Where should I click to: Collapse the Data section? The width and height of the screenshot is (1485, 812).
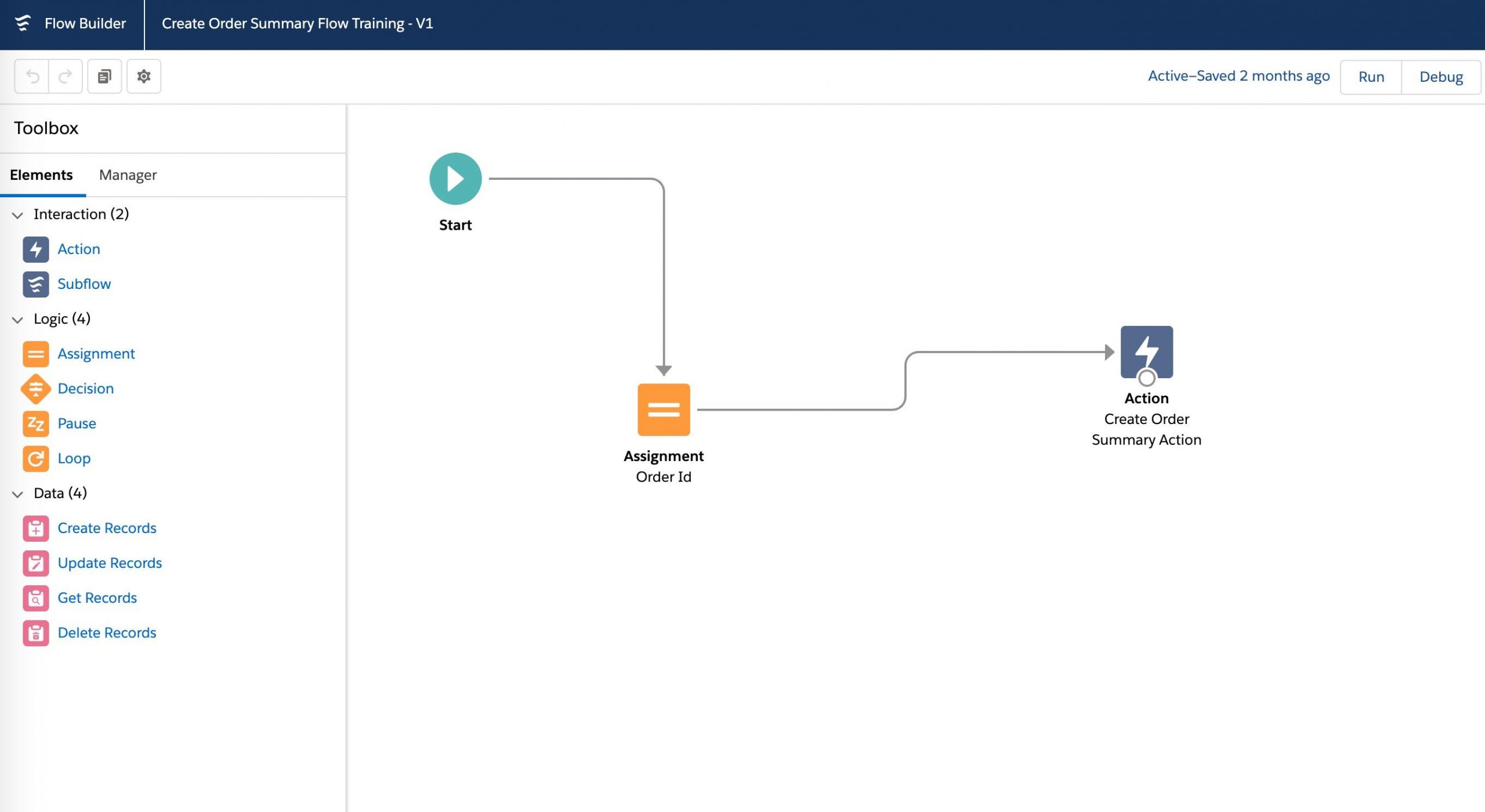click(x=19, y=493)
